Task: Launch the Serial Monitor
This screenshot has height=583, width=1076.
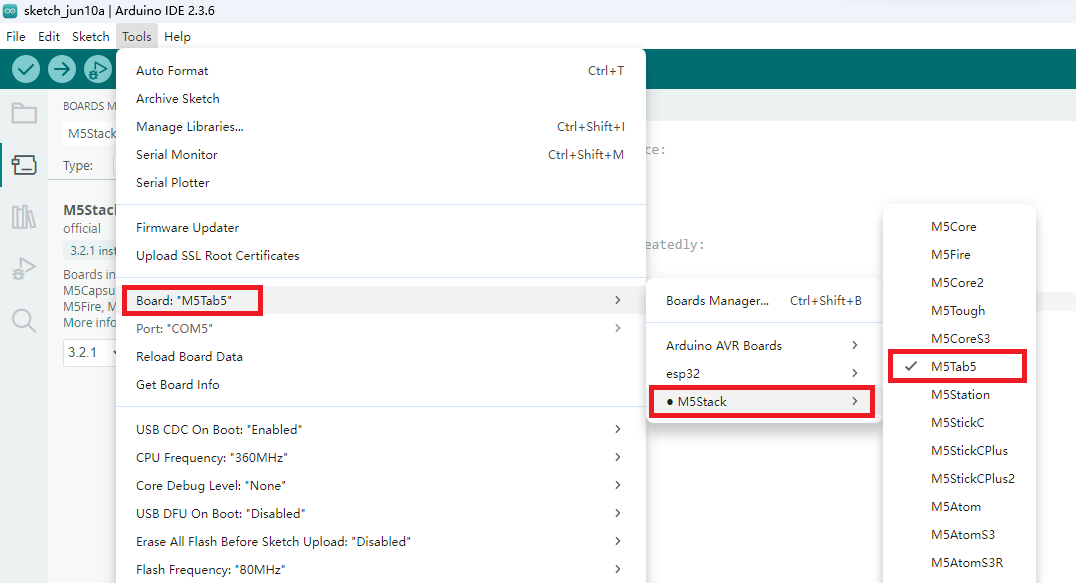Action: [x=381, y=155]
